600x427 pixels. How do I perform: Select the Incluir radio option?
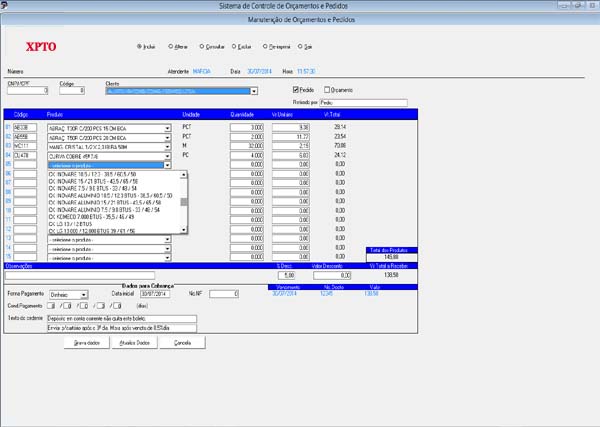click(138, 46)
